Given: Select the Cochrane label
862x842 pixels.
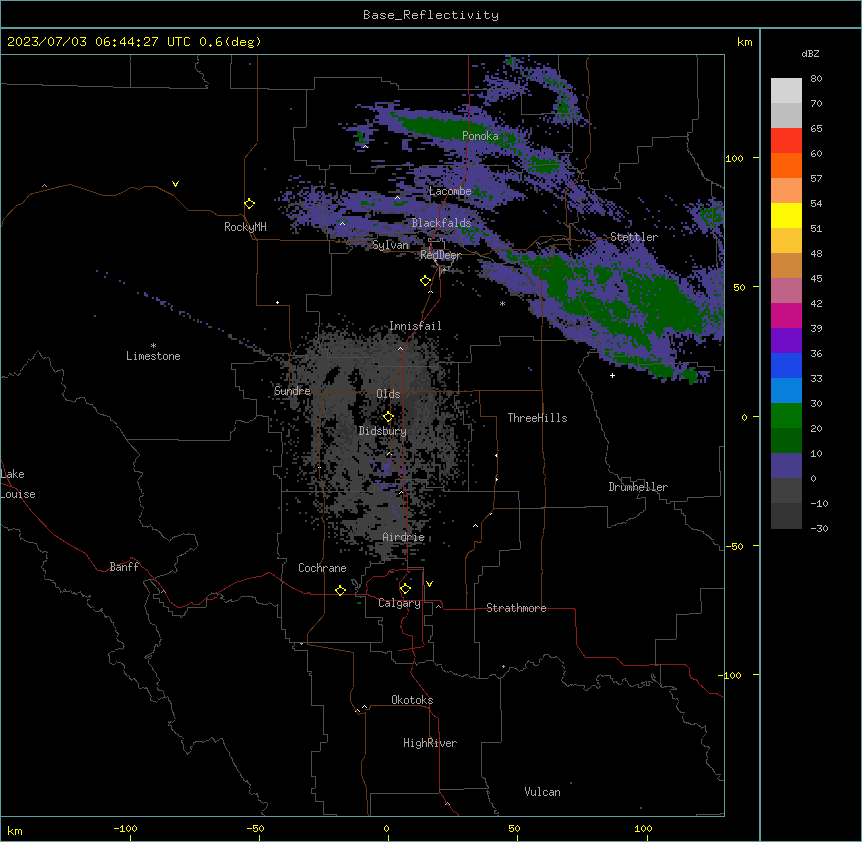Looking at the screenshot, I should (x=322, y=568).
